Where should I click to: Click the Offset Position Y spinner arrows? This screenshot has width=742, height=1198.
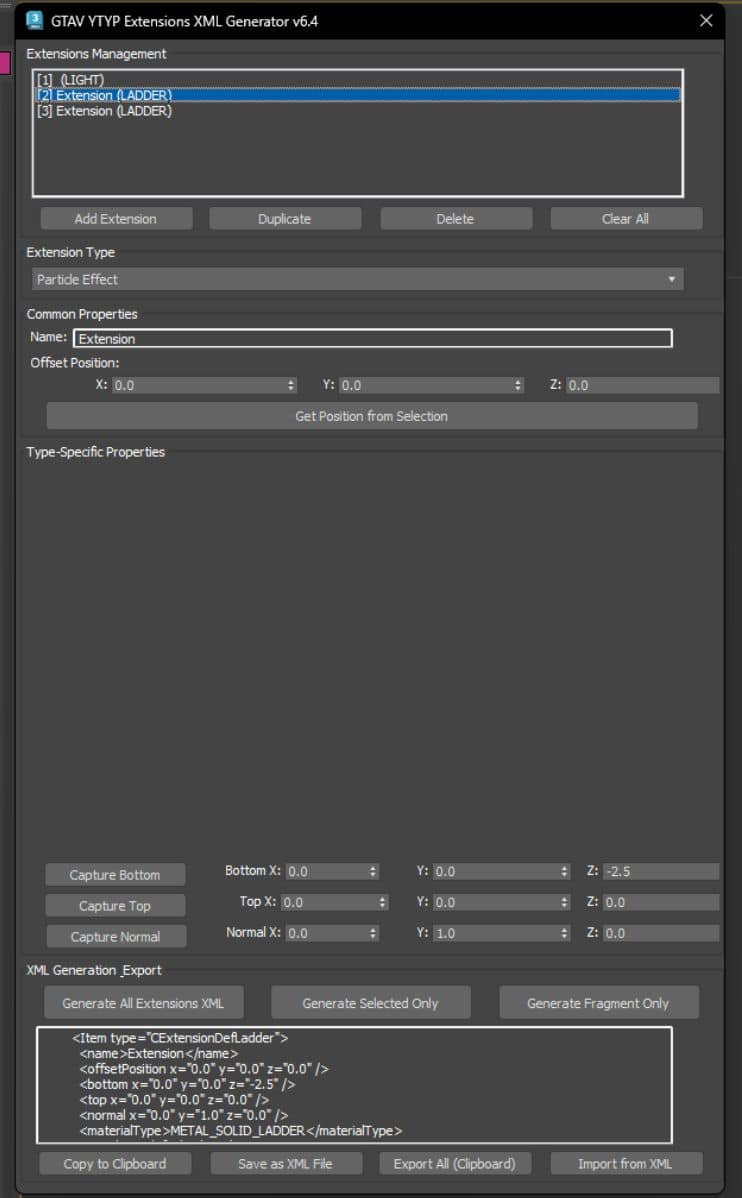(517, 385)
